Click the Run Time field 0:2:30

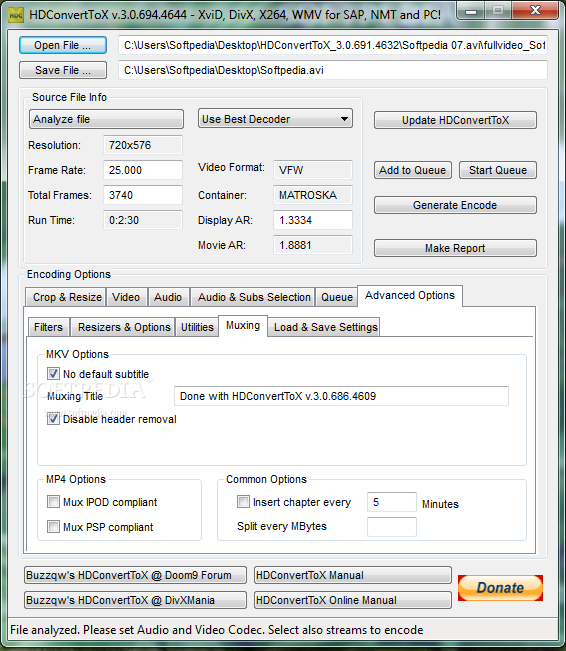(x=143, y=220)
